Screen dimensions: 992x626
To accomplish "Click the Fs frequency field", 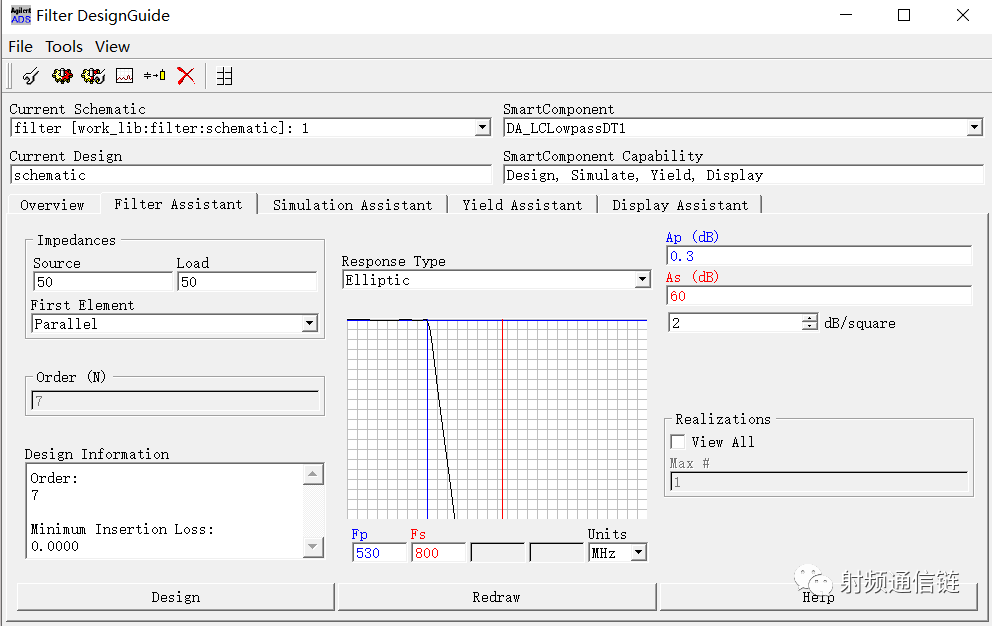I will 438,553.
